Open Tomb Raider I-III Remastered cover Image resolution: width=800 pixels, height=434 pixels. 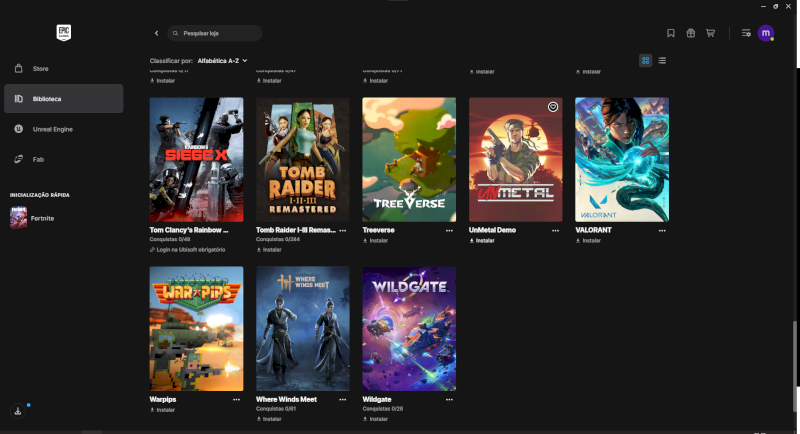(x=303, y=160)
